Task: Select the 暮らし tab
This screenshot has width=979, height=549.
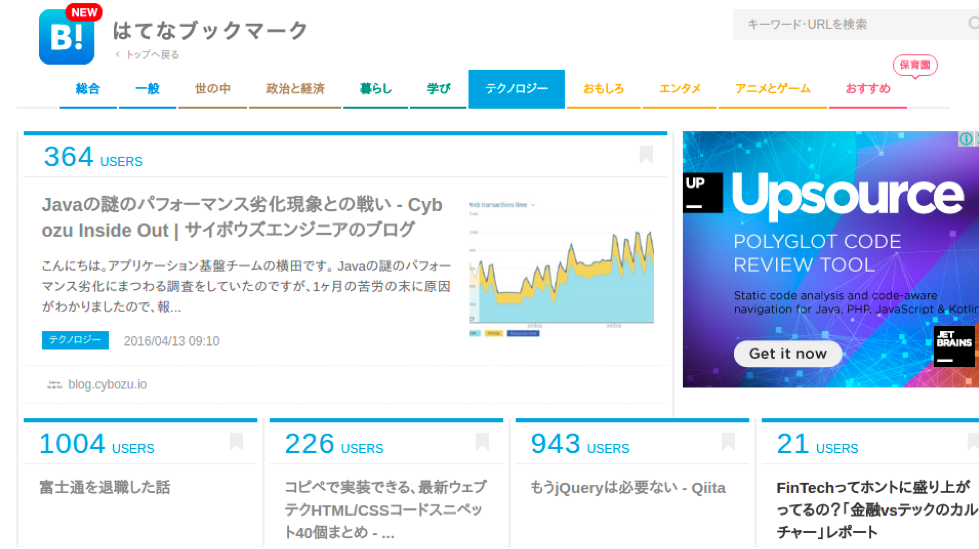Action: coord(376,89)
